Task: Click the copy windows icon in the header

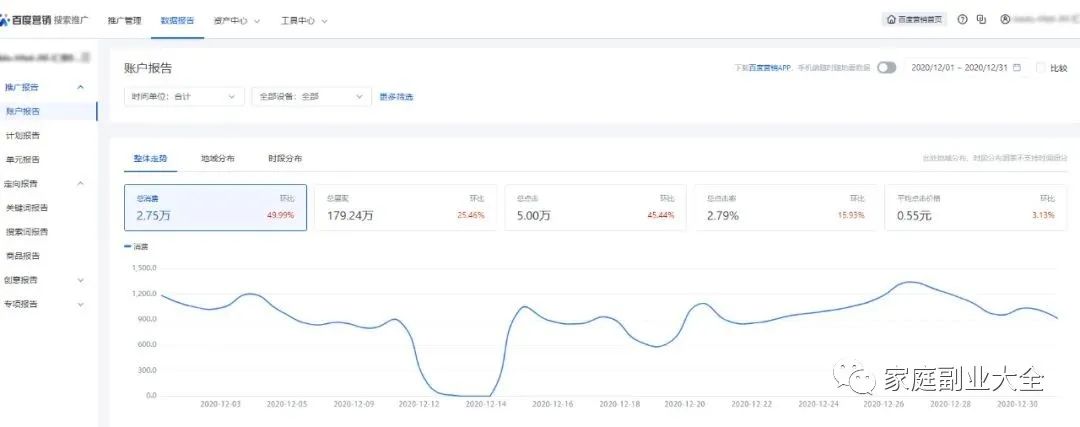Action: 981,20
